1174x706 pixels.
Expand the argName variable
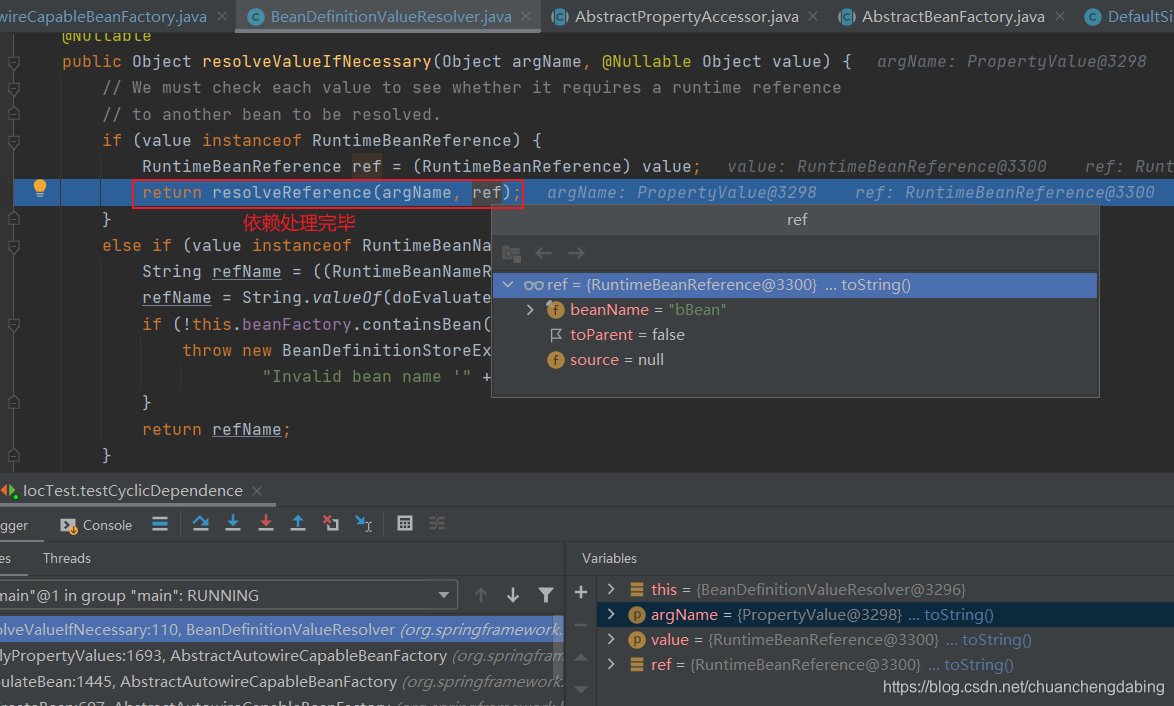click(611, 615)
